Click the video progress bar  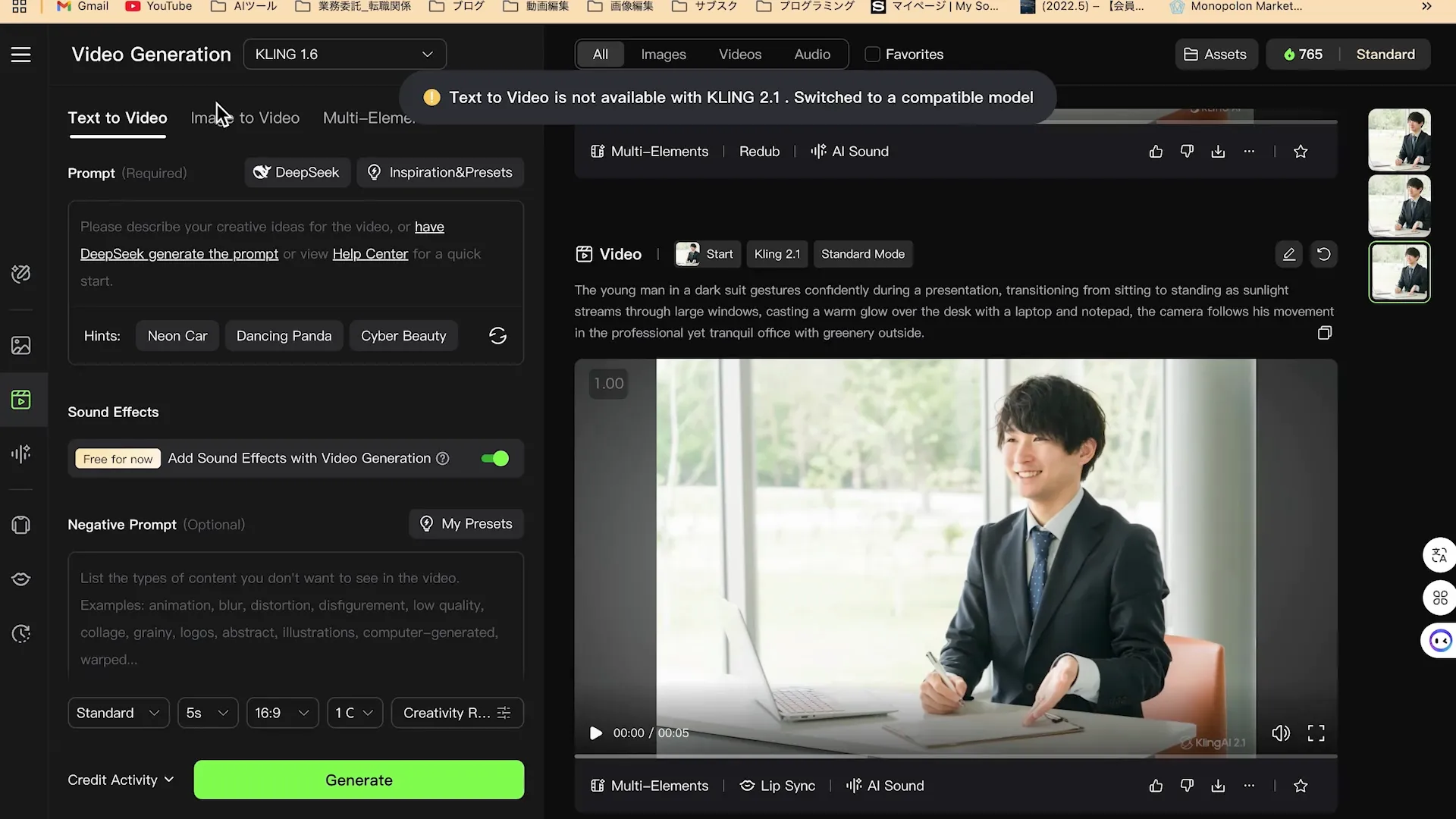pos(955,756)
